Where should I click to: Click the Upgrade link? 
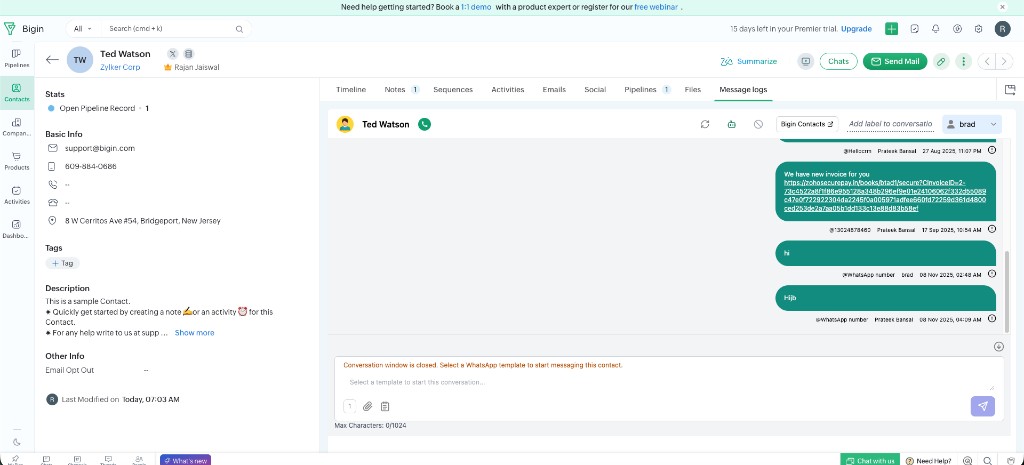856,29
